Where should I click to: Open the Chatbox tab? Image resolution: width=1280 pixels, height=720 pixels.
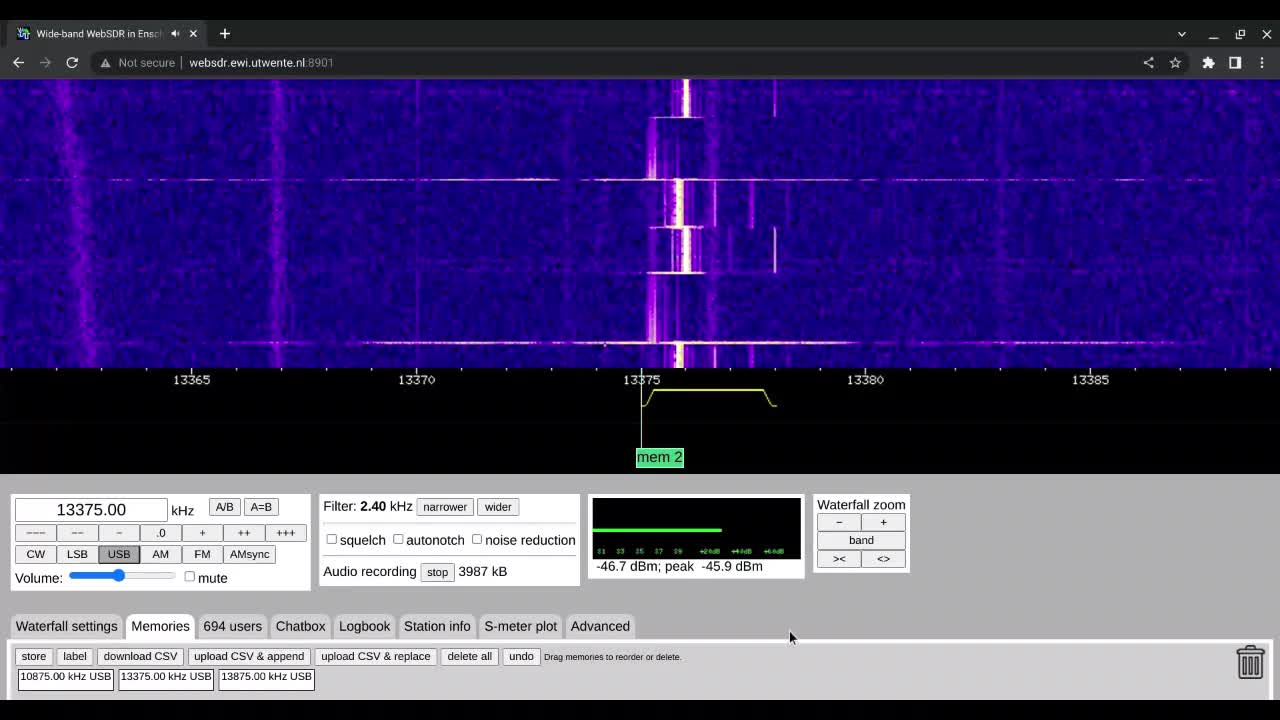(x=300, y=626)
